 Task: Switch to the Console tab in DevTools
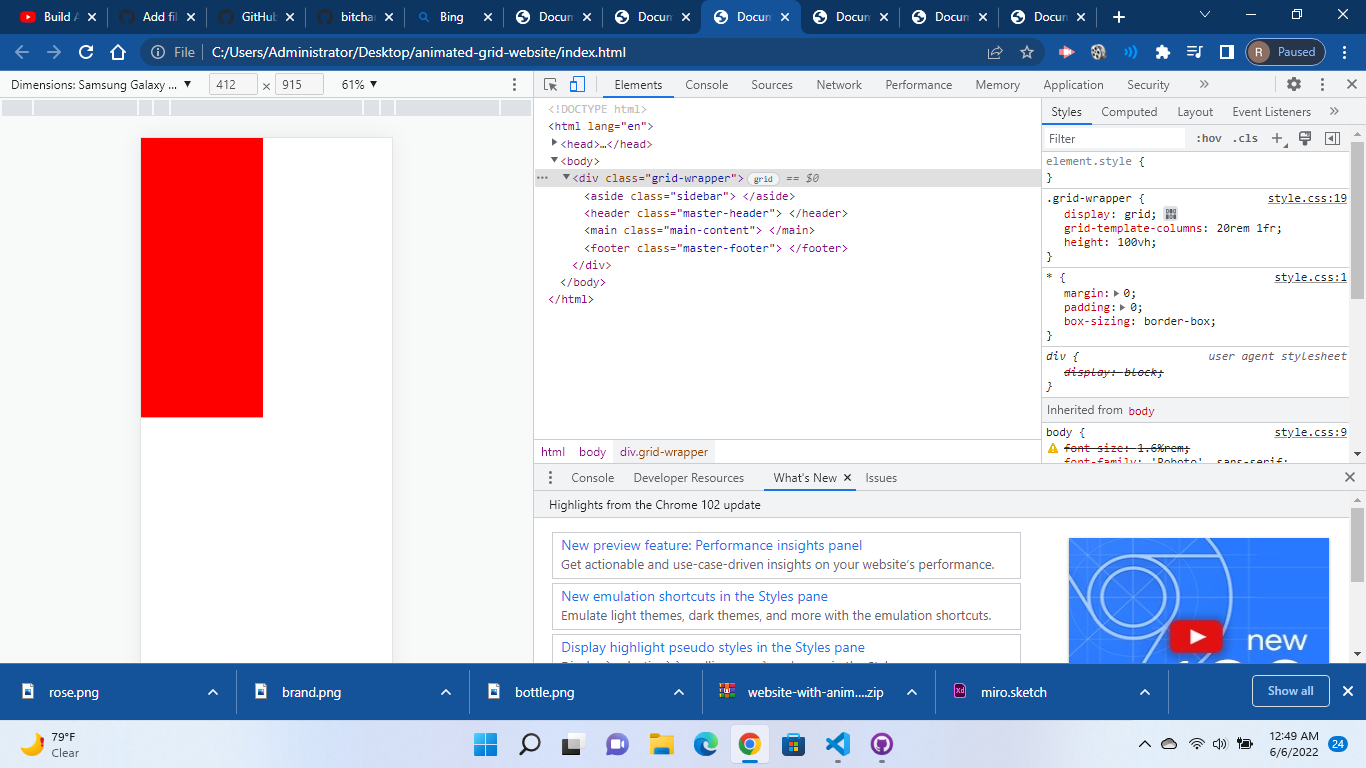click(x=706, y=85)
